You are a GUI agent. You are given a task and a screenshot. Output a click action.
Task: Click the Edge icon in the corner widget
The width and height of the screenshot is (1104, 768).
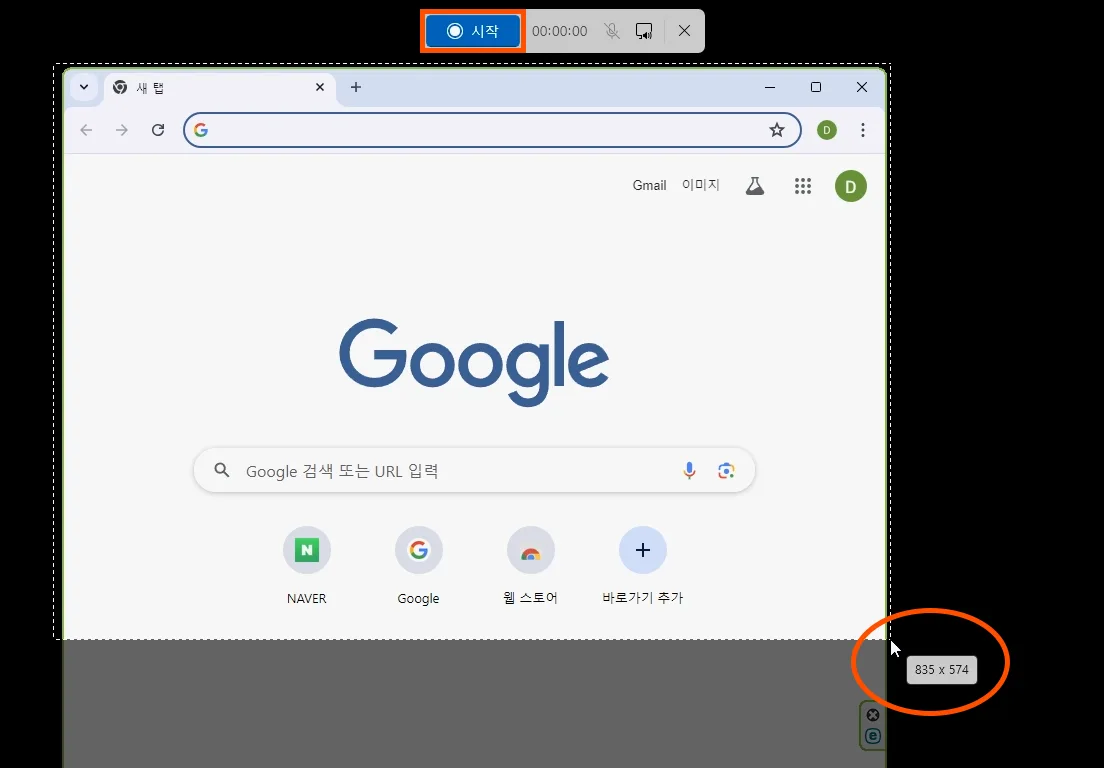(872, 736)
